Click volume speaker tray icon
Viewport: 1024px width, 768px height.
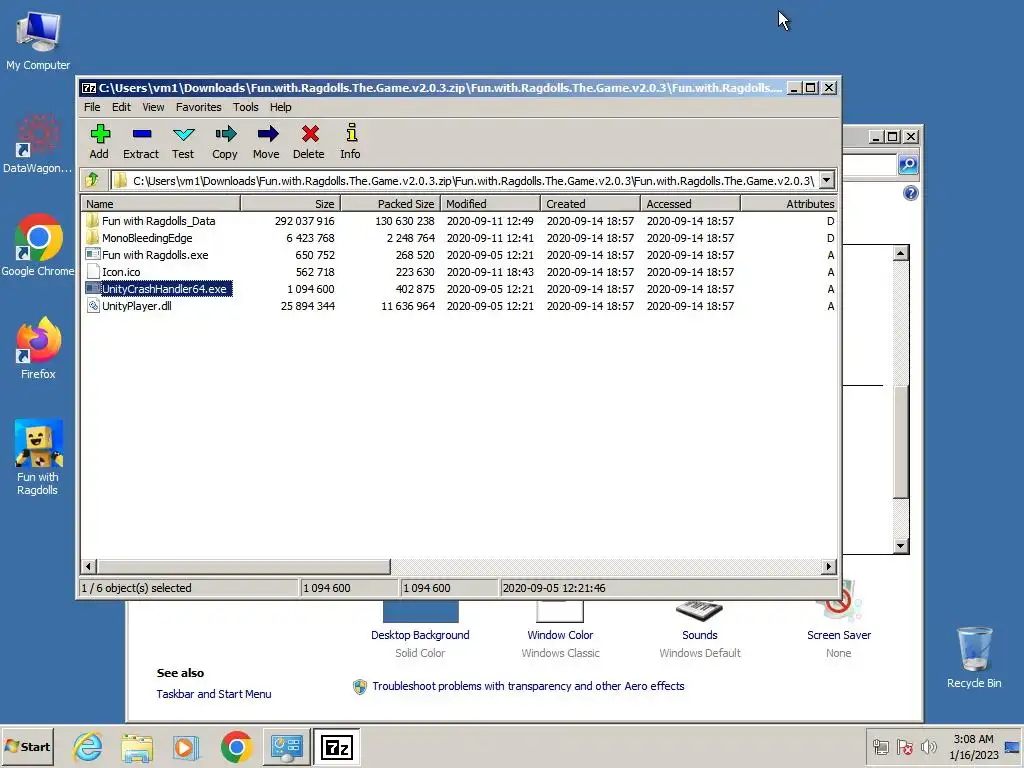pos(928,747)
